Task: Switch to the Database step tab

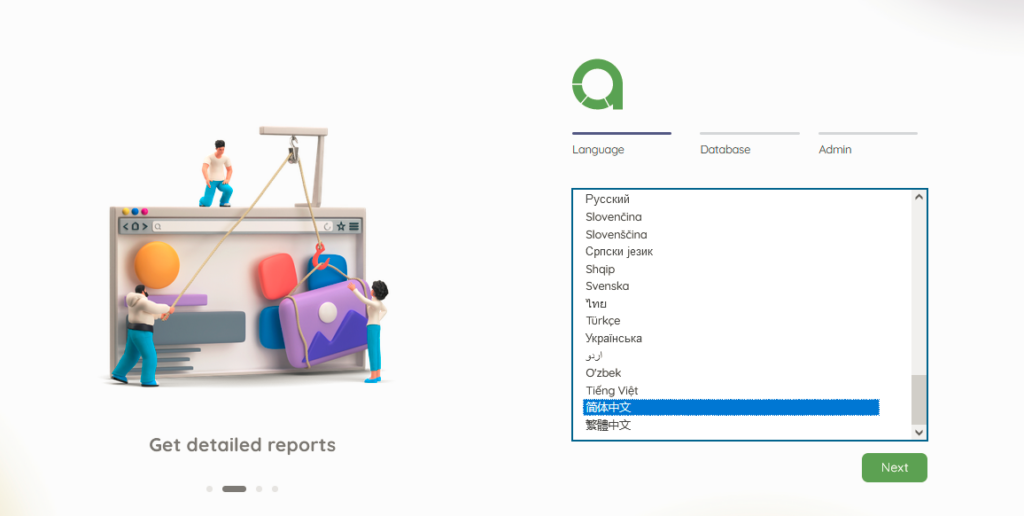Action: [725, 149]
